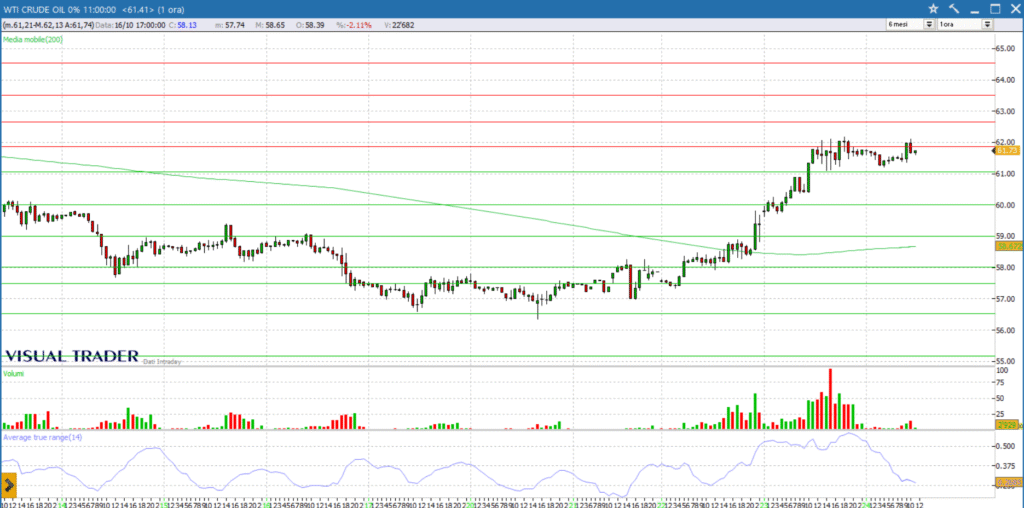Click the volume value tag on right axis

(x=1006, y=425)
